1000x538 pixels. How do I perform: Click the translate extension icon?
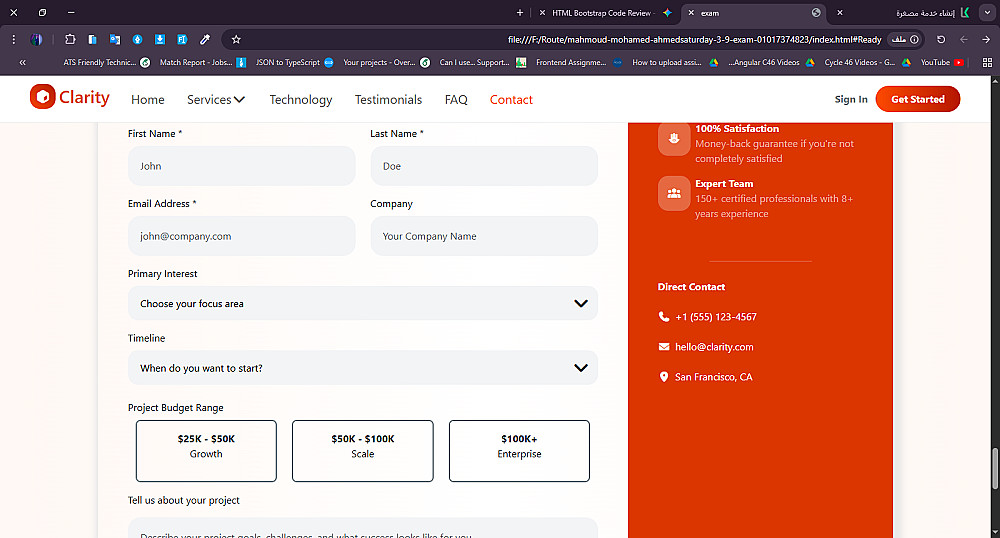pos(115,40)
